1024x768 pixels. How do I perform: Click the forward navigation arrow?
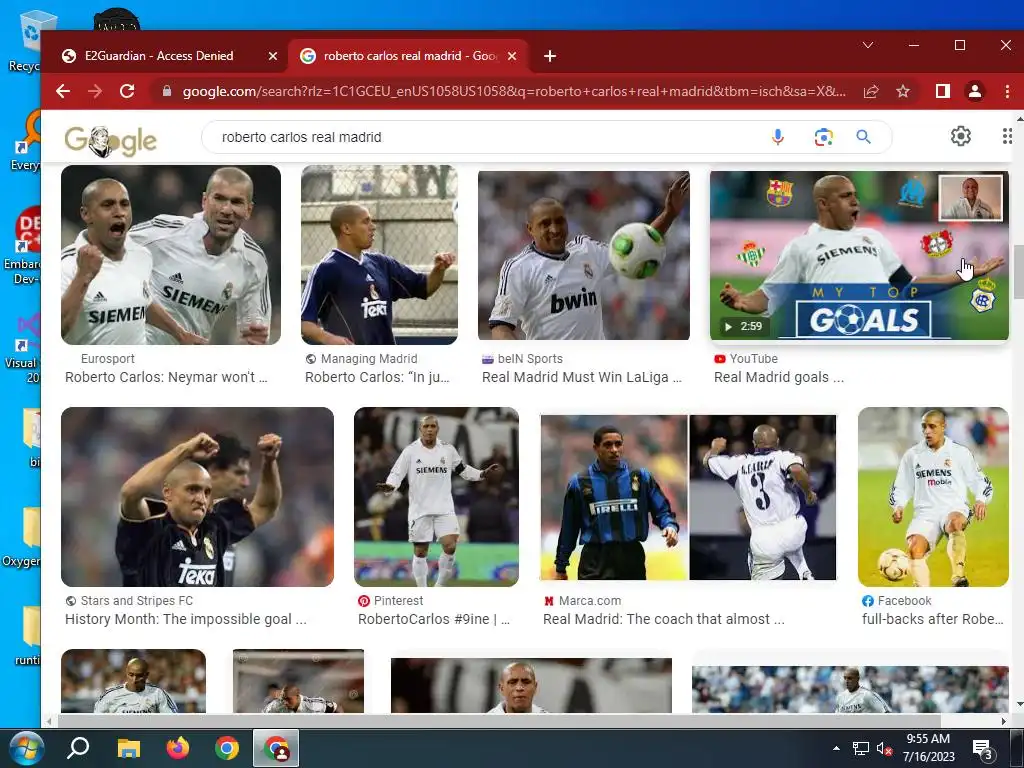tap(95, 91)
